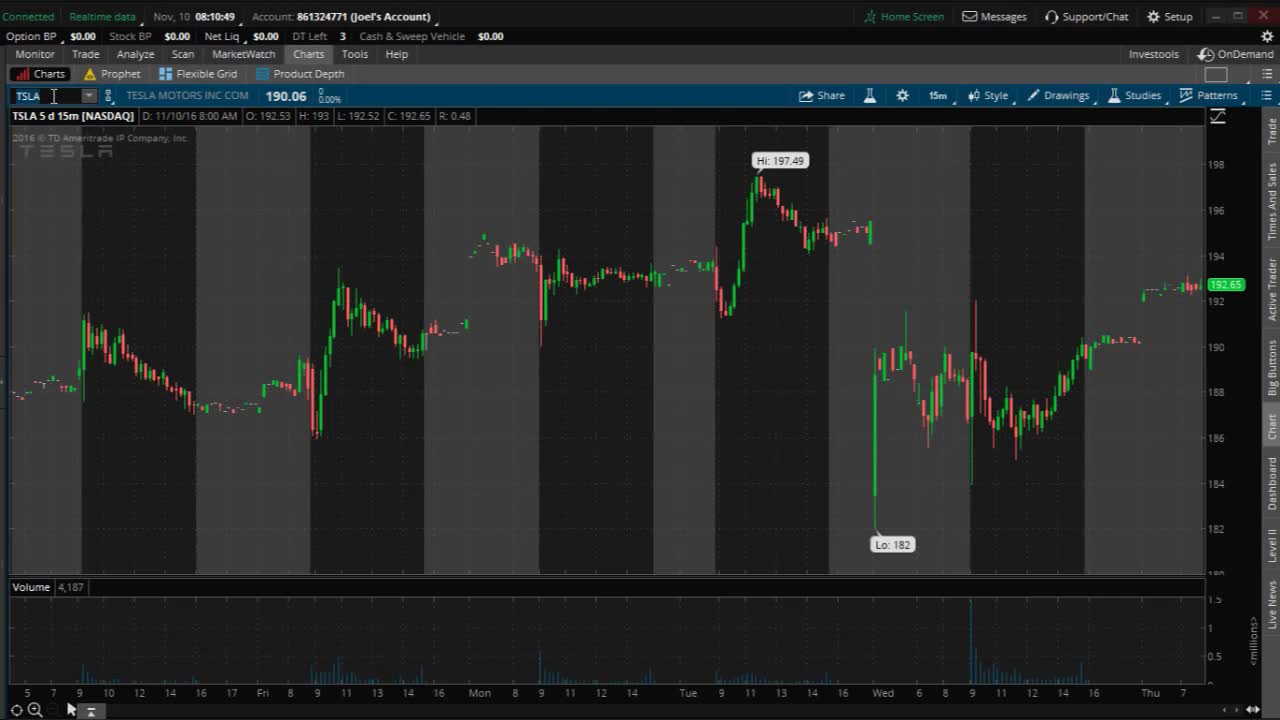Launch OnDemand mode

(x=1237, y=55)
